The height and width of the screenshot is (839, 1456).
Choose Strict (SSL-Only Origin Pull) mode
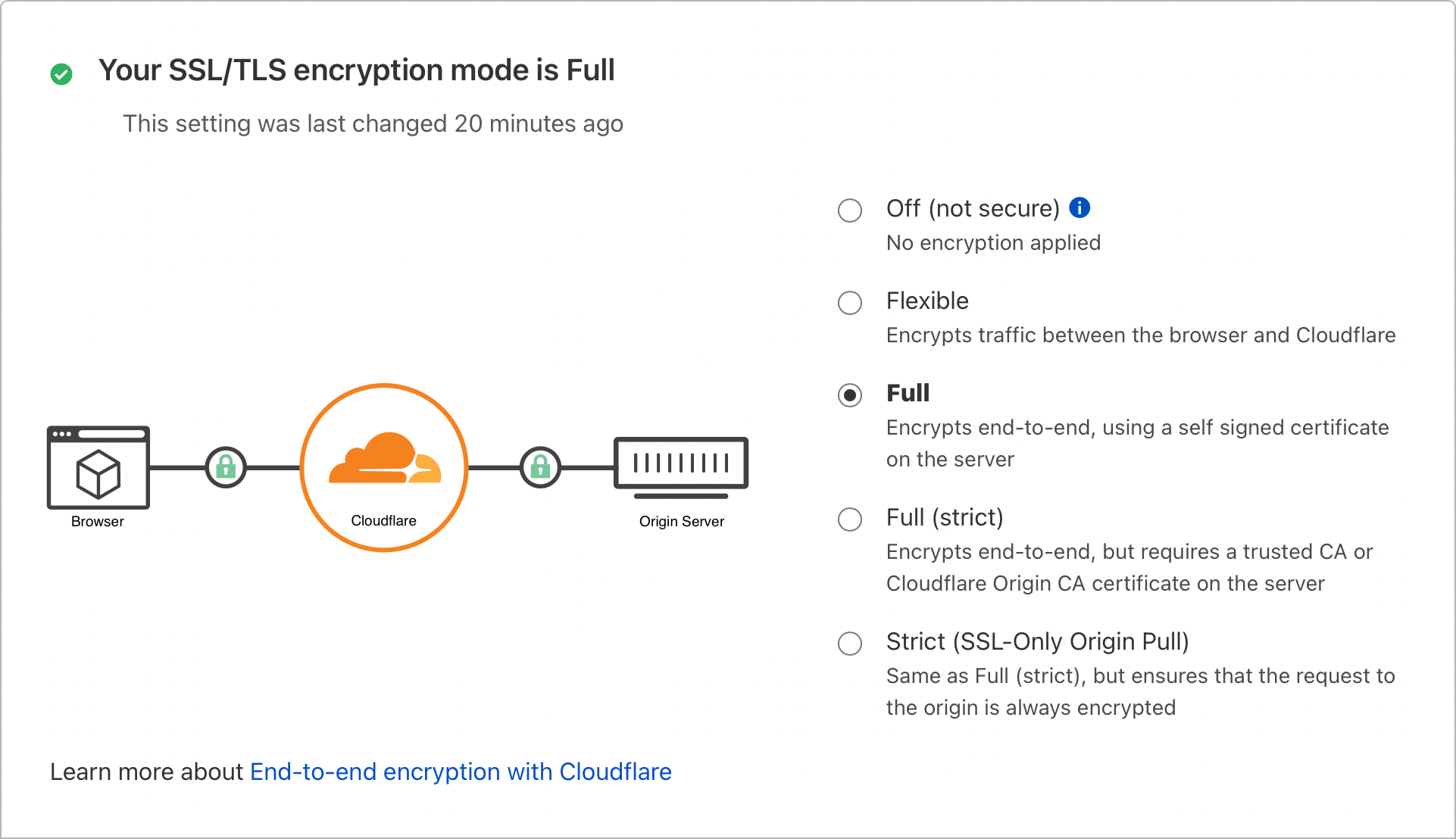[x=849, y=644]
